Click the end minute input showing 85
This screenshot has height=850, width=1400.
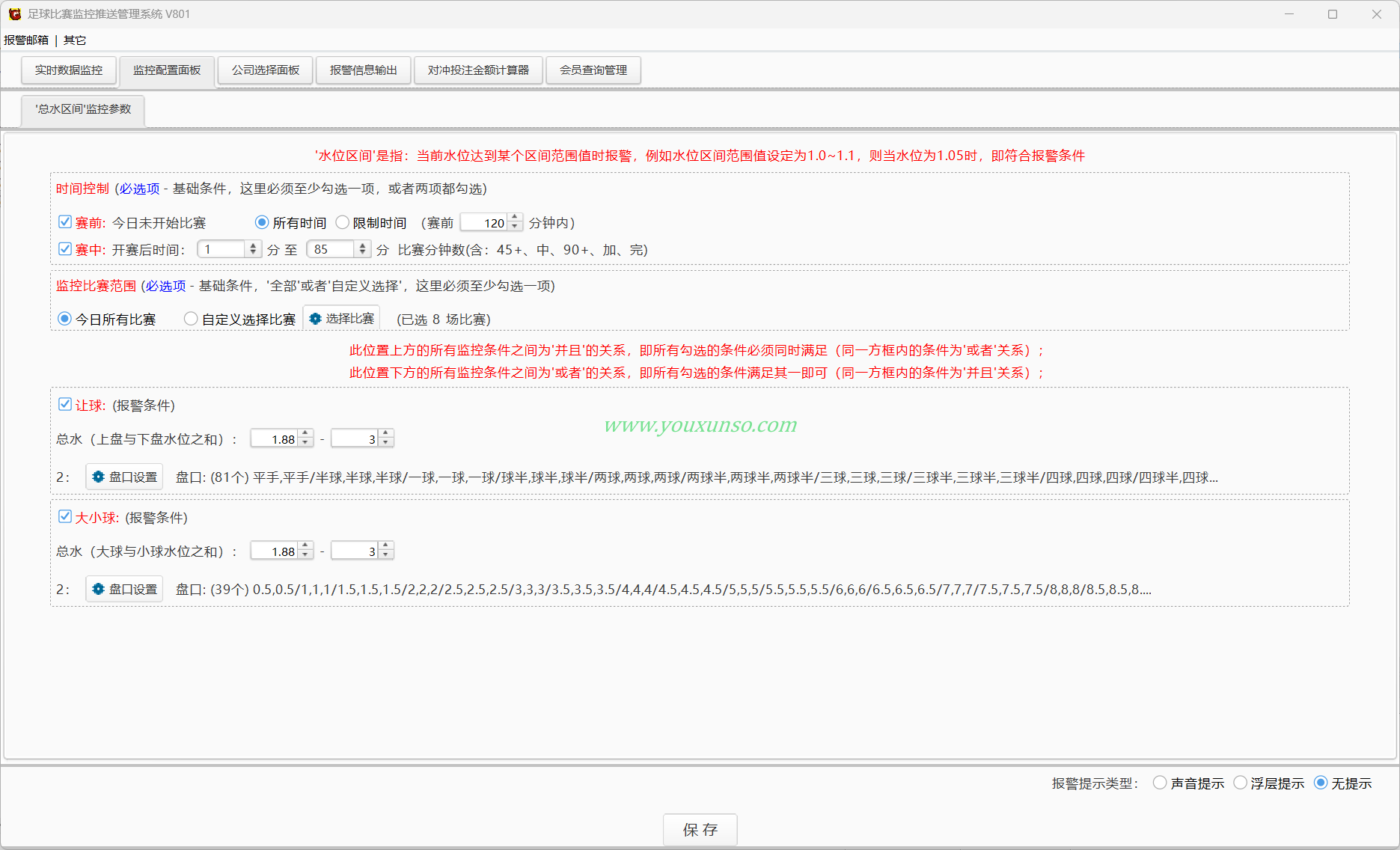click(x=331, y=249)
